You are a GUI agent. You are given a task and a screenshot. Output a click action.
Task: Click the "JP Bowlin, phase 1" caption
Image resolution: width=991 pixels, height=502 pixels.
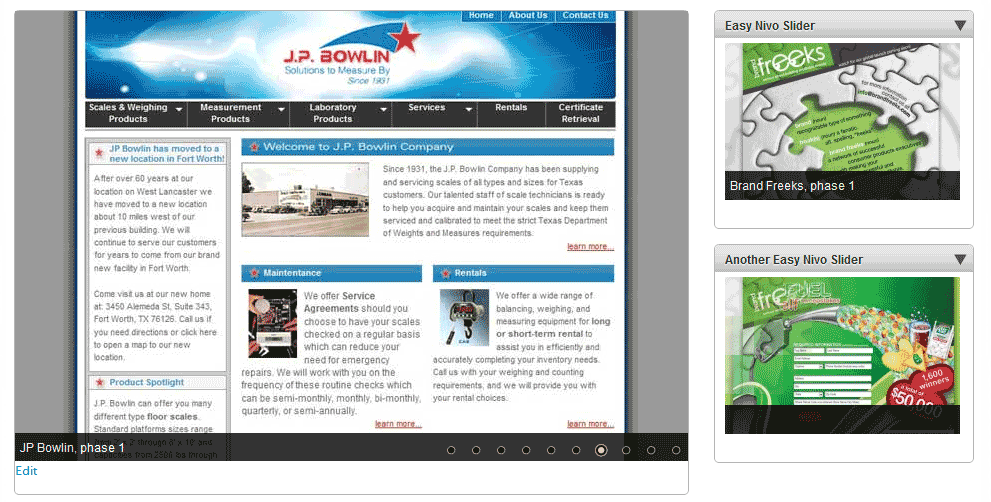point(72,448)
